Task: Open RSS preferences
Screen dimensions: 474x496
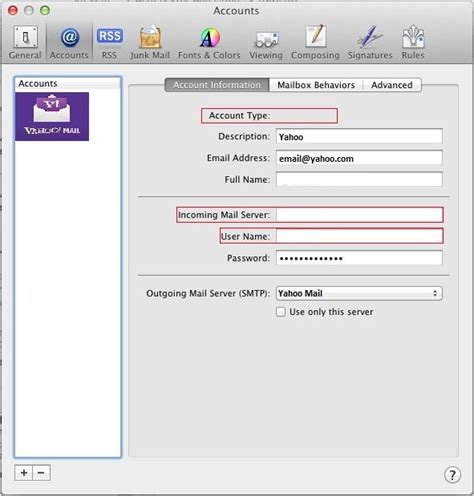Action: click(x=109, y=43)
